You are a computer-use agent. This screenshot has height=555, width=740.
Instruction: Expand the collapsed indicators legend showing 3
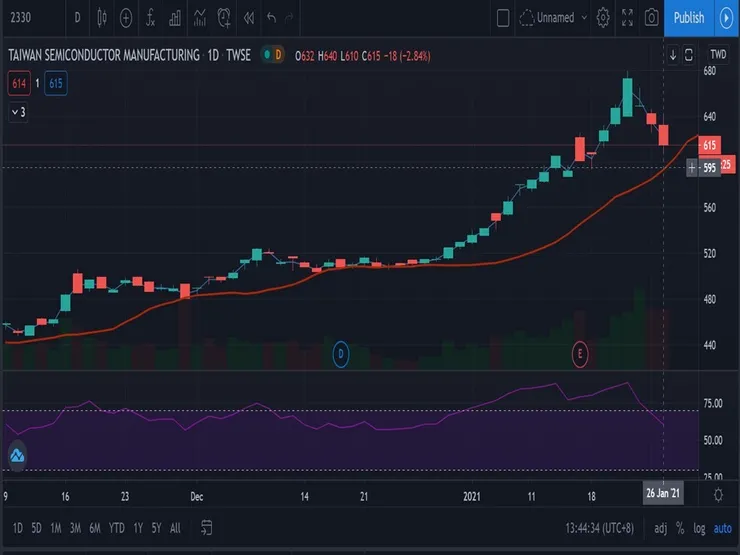(18, 112)
